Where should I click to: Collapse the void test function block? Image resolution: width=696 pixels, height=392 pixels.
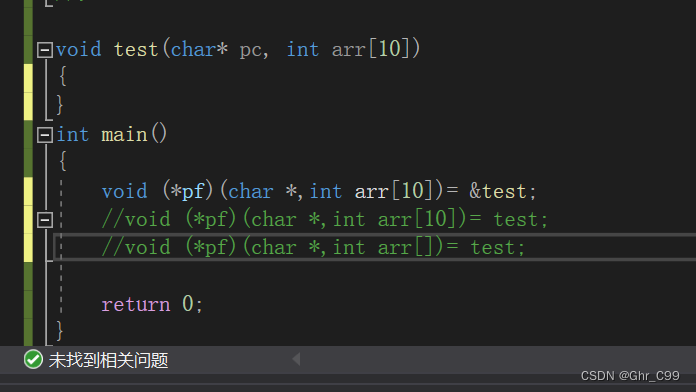click(x=44, y=50)
